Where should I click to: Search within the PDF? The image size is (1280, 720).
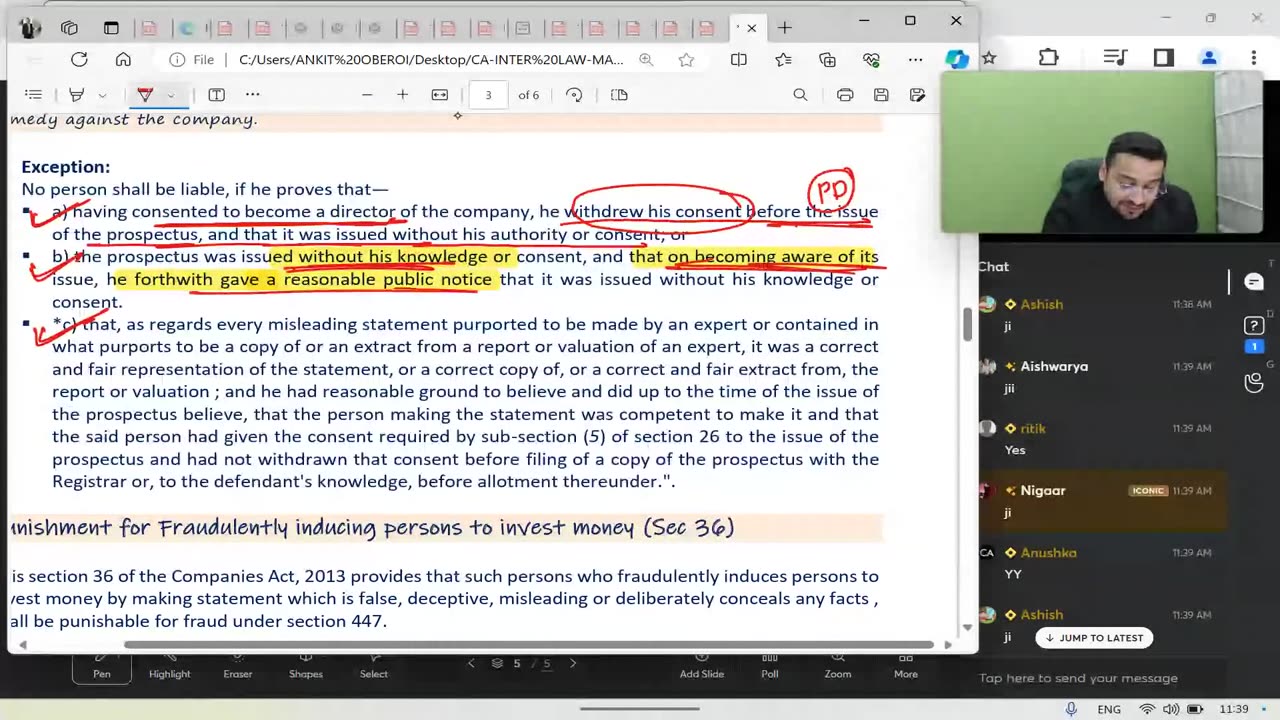[x=800, y=95]
